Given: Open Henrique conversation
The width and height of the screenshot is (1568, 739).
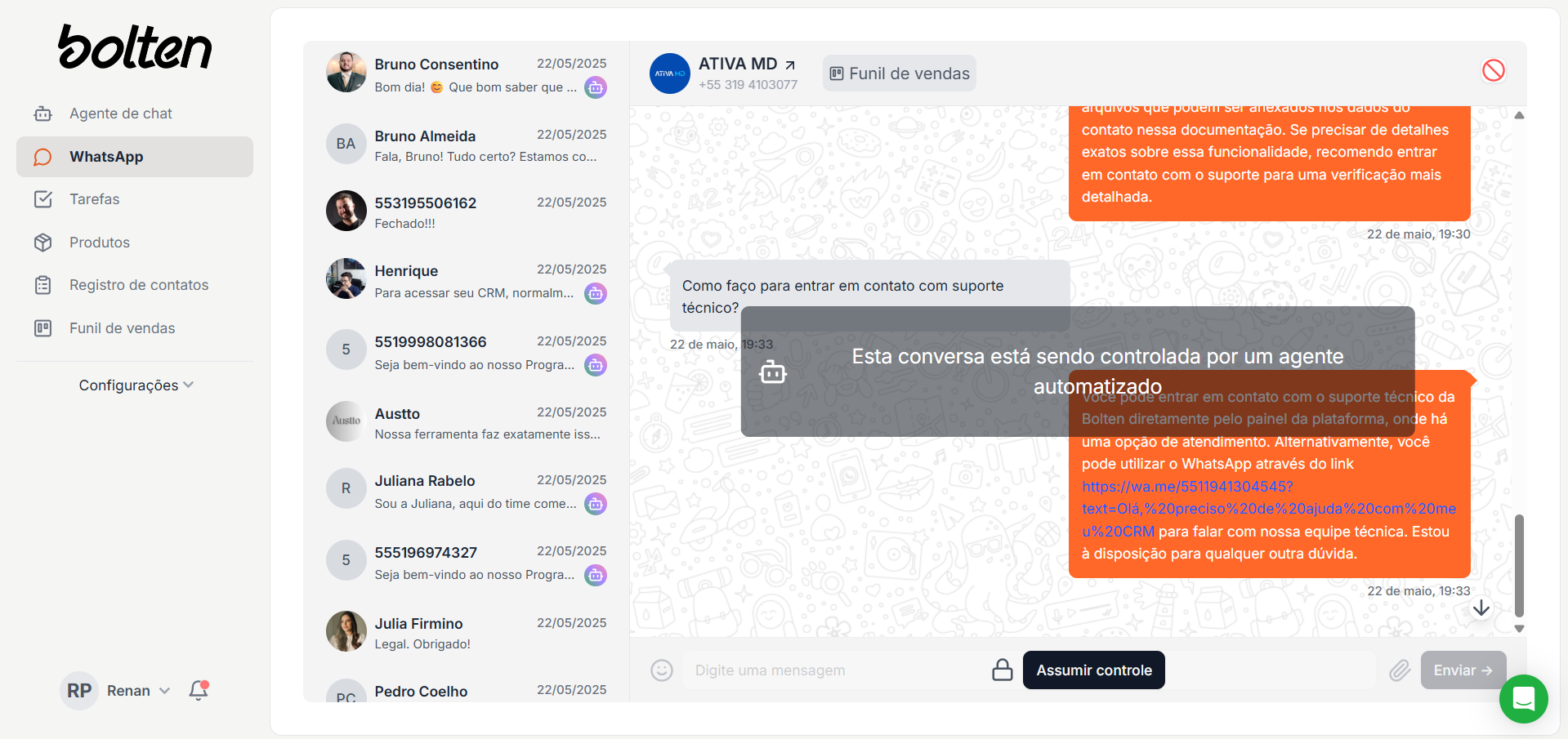Looking at the screenshot, I should coord(467,281).
